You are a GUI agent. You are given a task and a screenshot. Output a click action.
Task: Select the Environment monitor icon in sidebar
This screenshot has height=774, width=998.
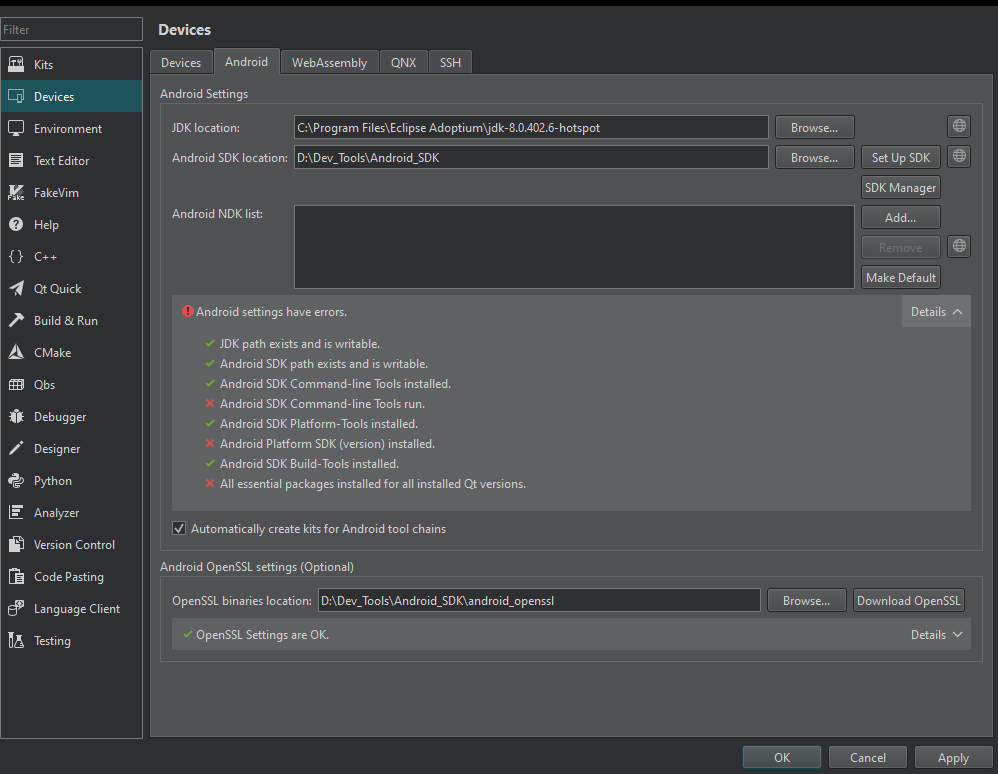[x=16, y=128]
